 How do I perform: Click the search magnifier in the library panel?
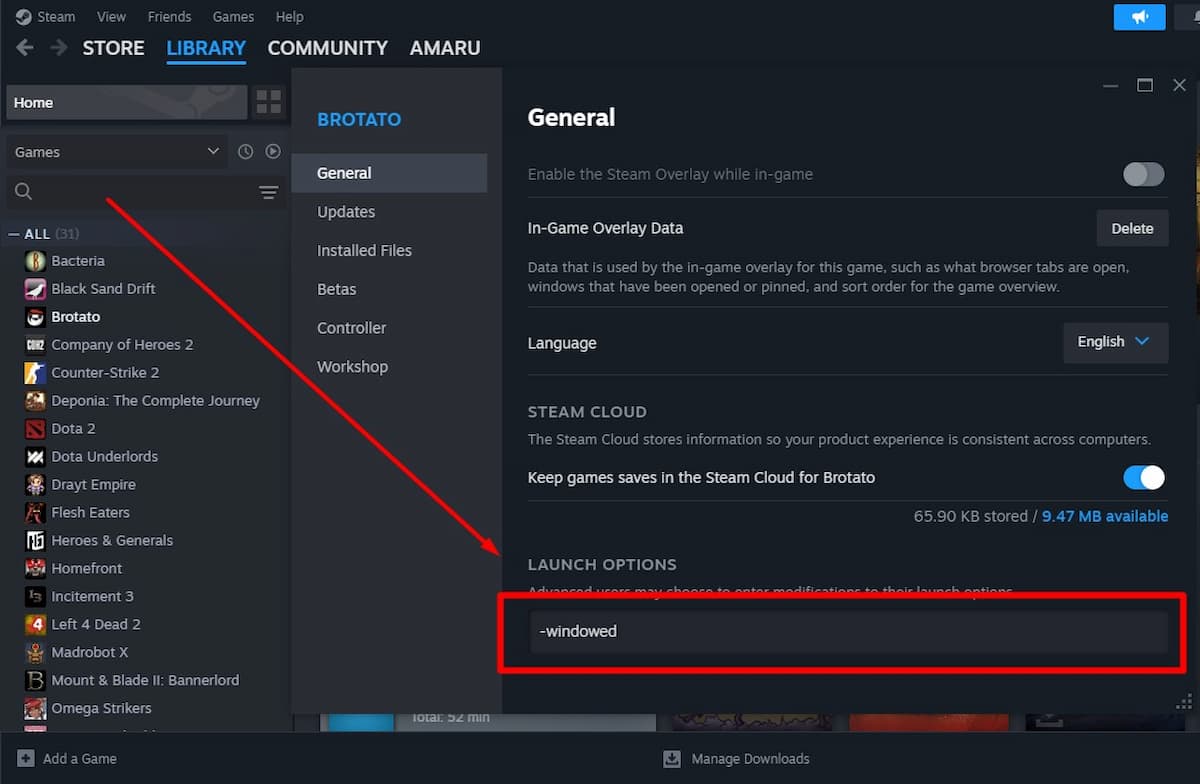tap(22, 192)
